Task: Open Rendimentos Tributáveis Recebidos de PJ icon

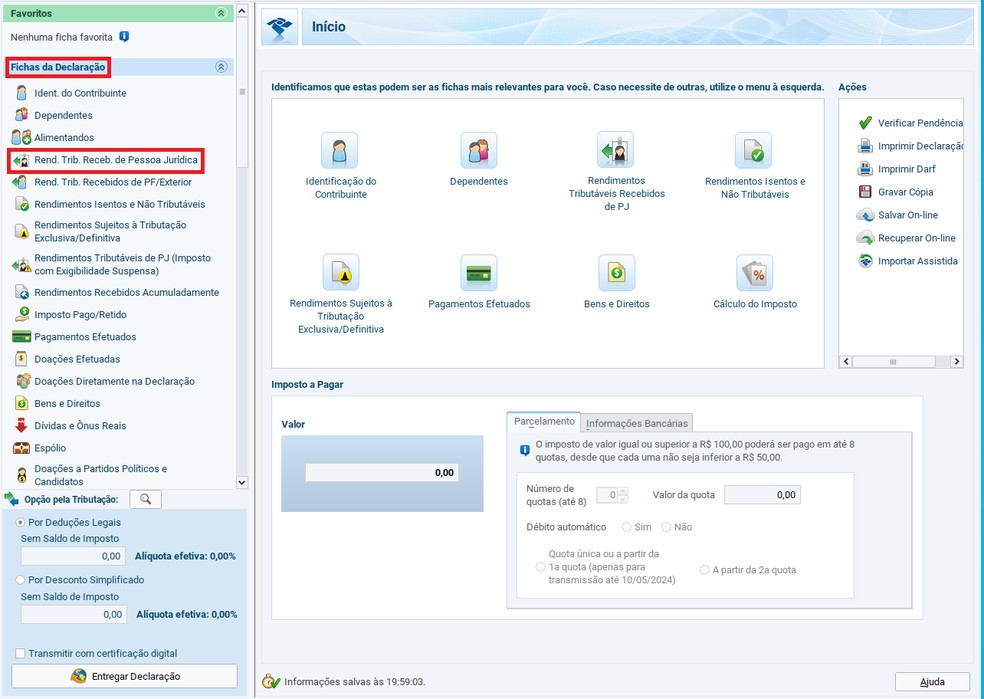Action: [x=615, y=152]
